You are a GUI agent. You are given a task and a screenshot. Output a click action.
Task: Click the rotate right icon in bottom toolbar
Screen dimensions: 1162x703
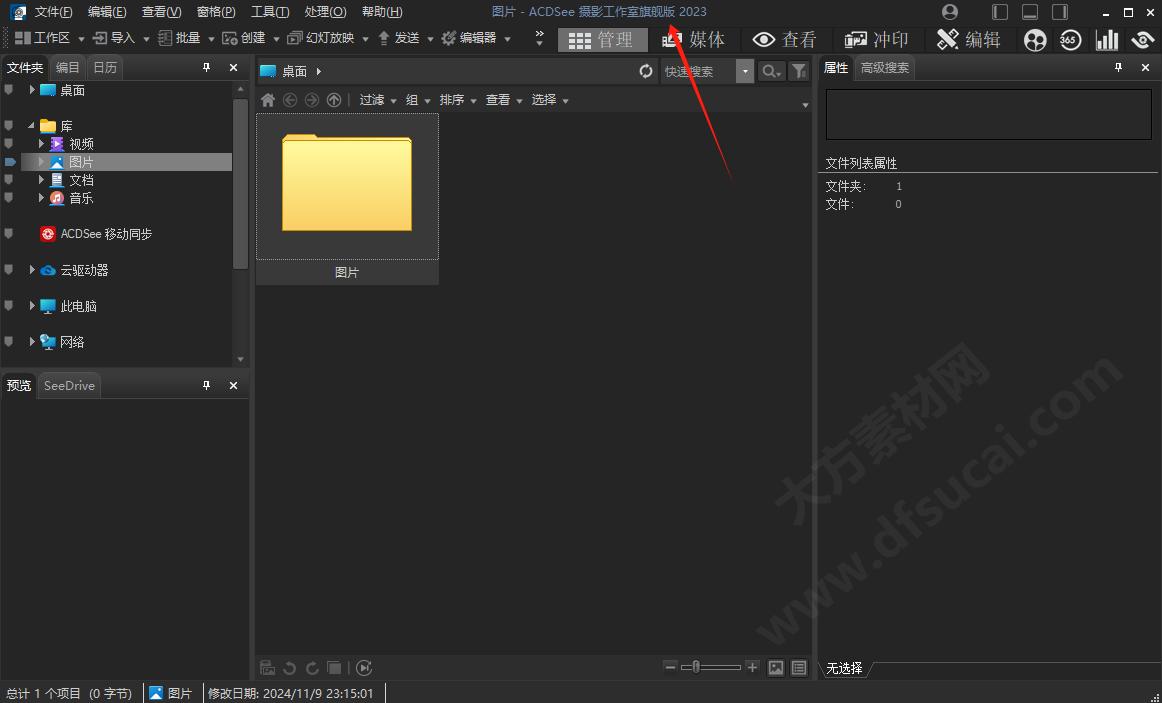coord(312,668)
